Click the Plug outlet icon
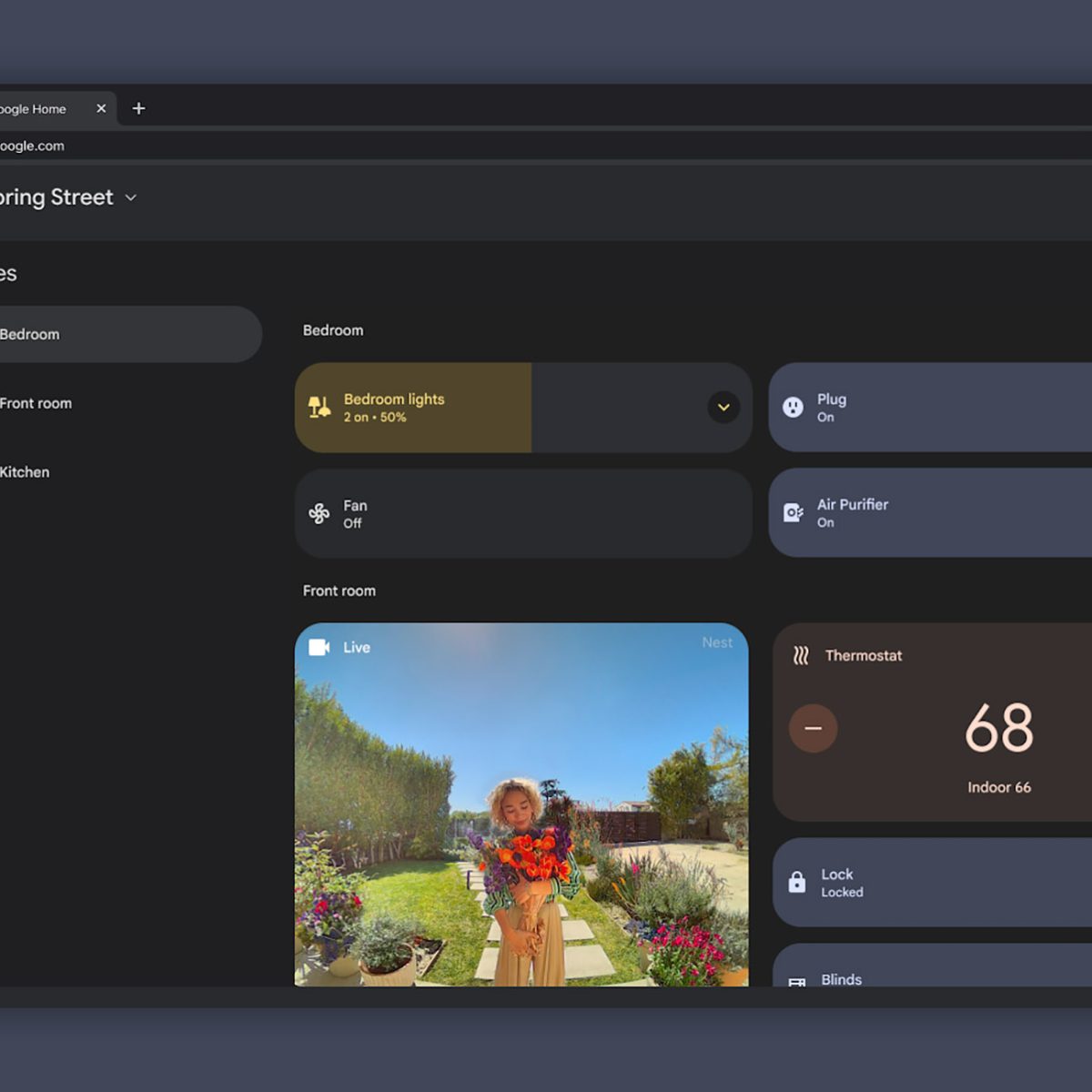 (794, 407)
